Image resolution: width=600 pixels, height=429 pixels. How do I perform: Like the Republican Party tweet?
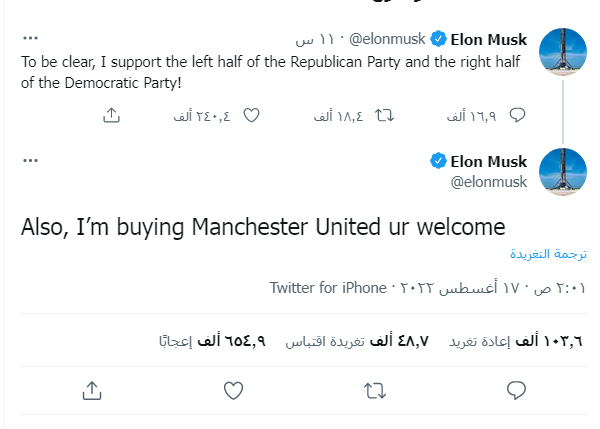[x=252, y=116]
